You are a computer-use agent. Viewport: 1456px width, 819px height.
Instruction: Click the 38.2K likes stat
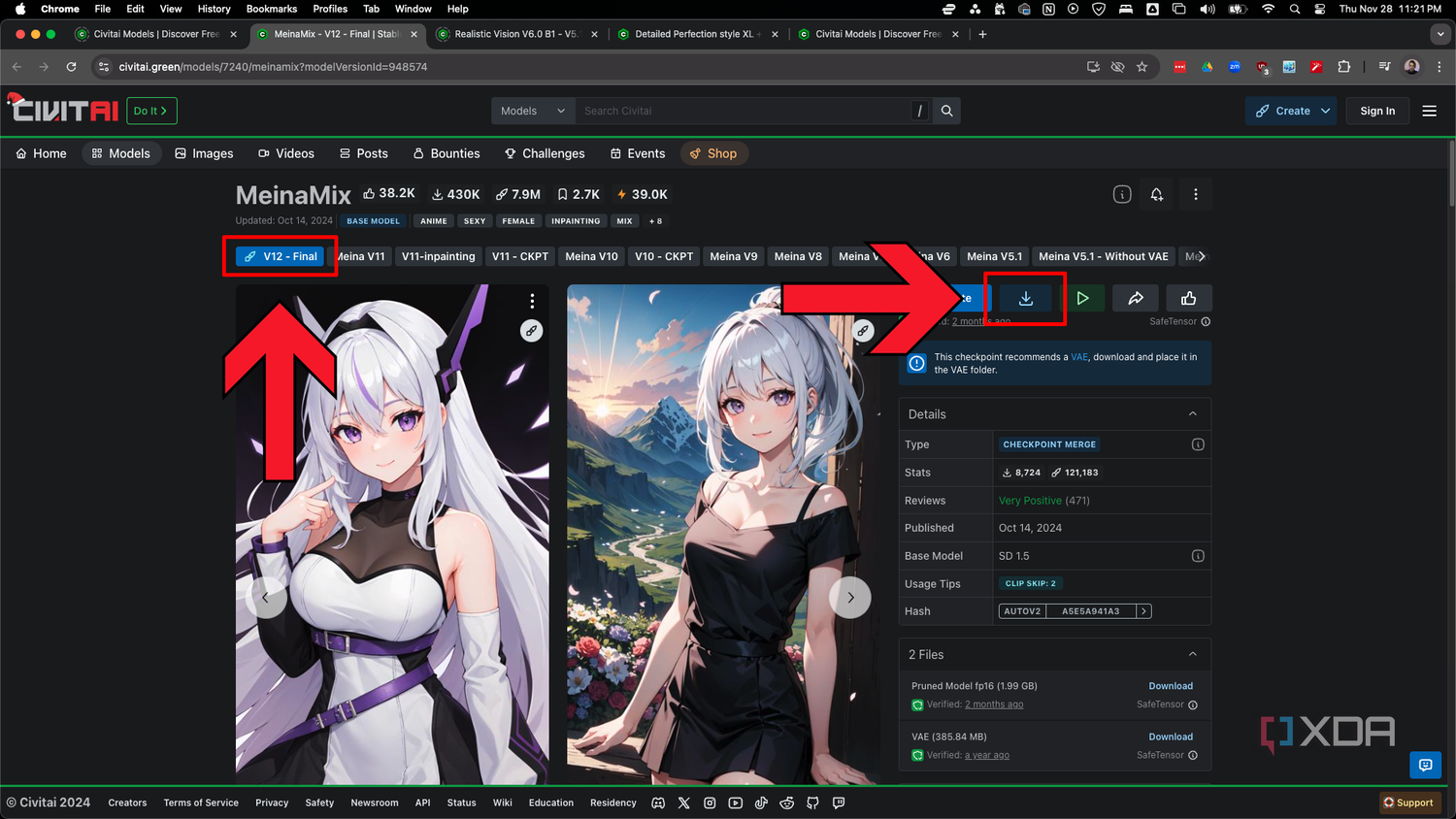tap(388, 194)
